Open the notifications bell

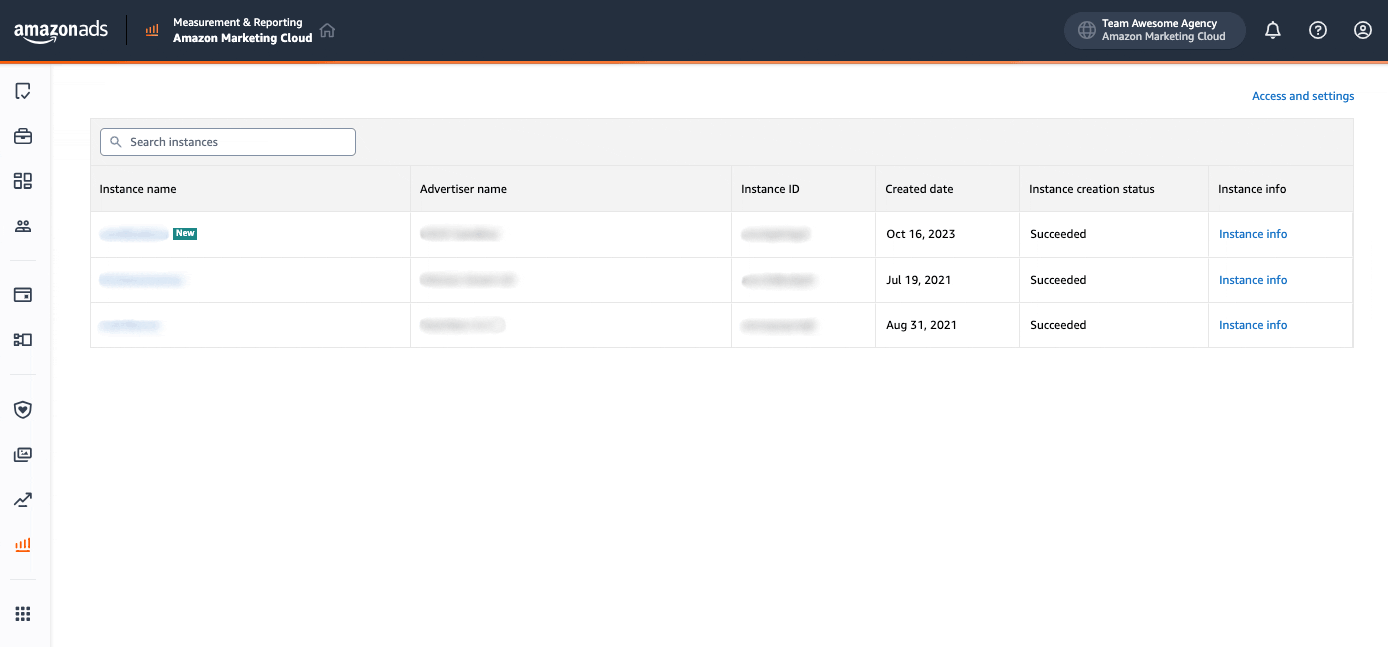click(x=1273, y=31)
